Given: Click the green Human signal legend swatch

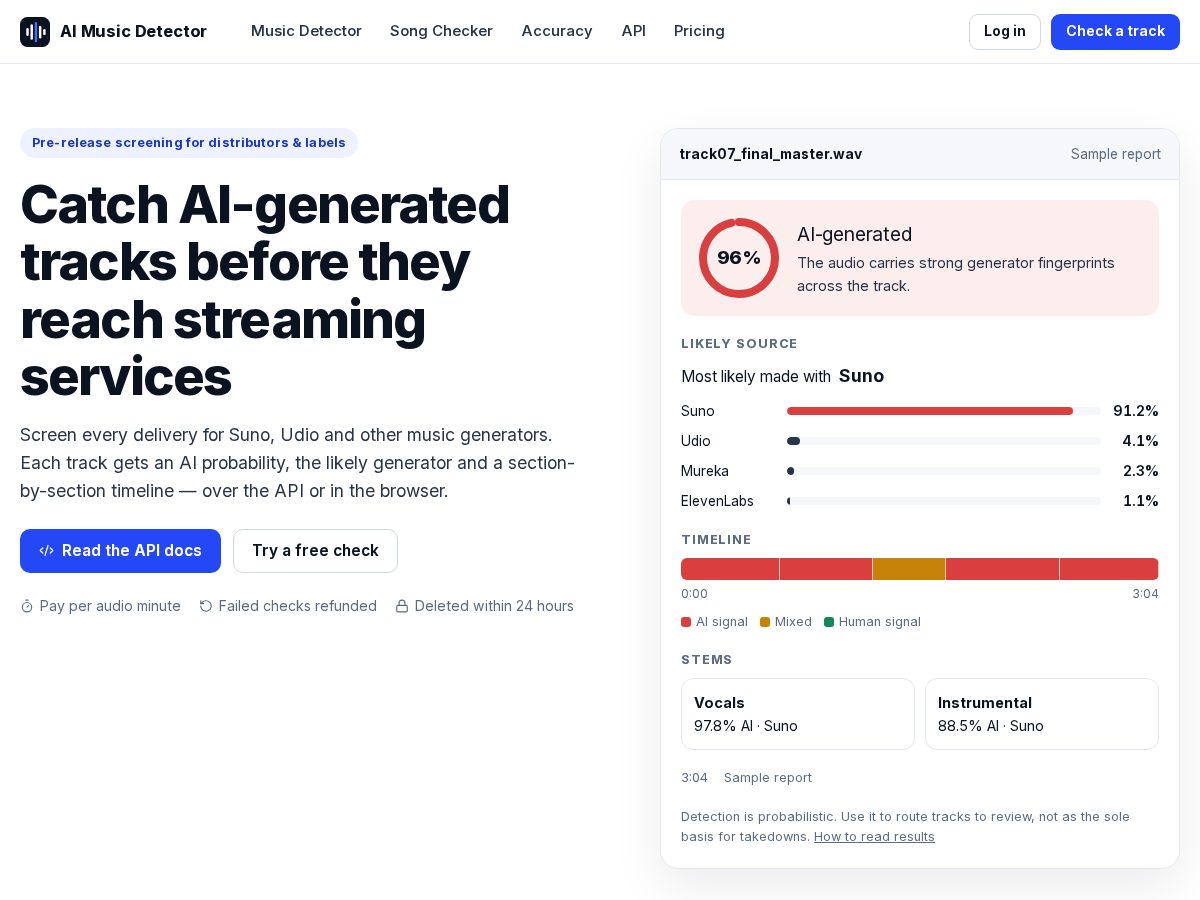Looking at the screenshot, I should [x=829, y=622].
